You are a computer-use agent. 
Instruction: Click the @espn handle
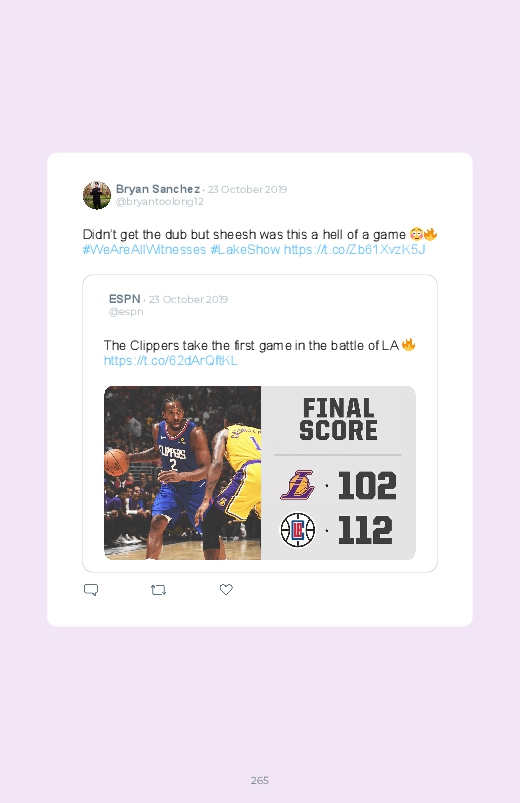tap(126, 311)
